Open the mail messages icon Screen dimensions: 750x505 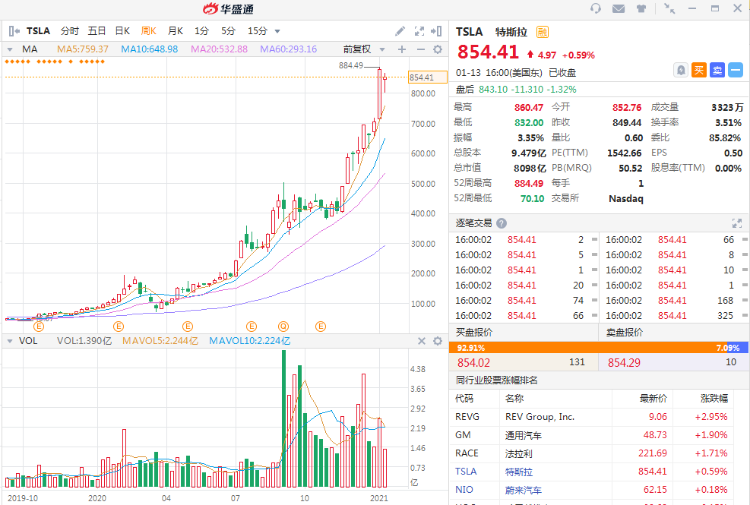click(618, 9)
